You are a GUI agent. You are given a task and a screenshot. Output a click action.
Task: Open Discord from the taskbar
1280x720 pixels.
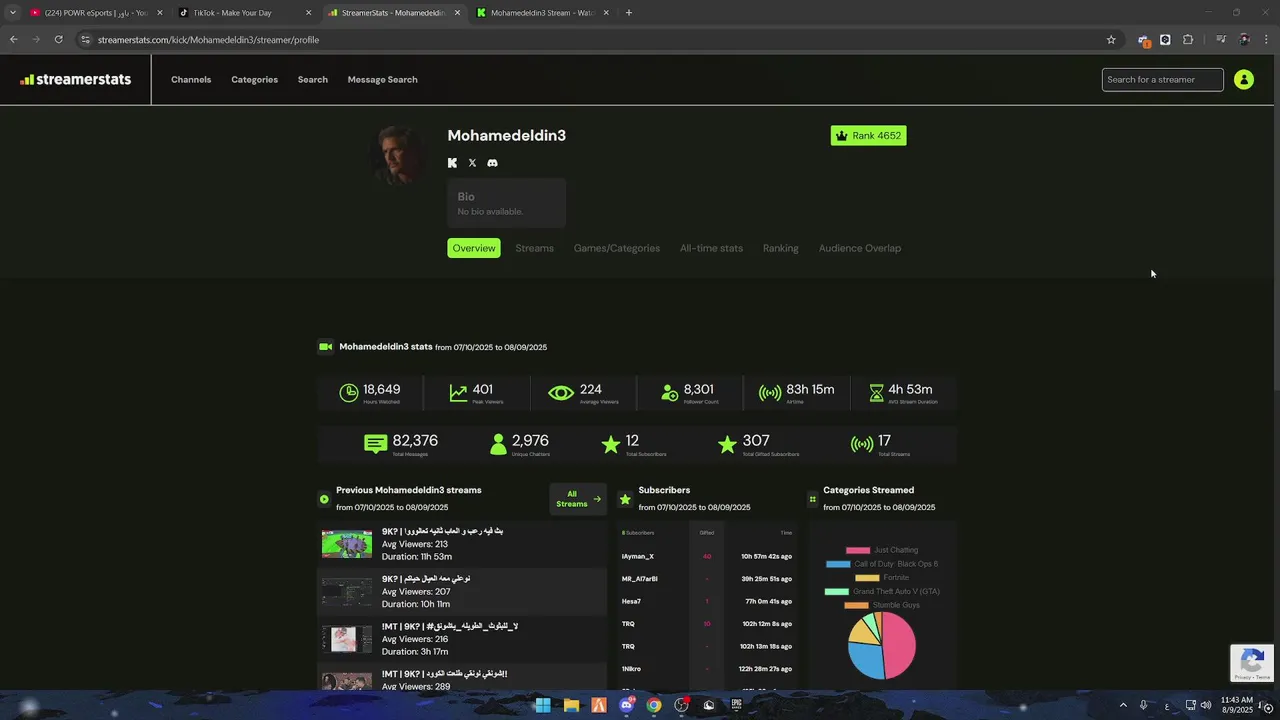(627, 705)
